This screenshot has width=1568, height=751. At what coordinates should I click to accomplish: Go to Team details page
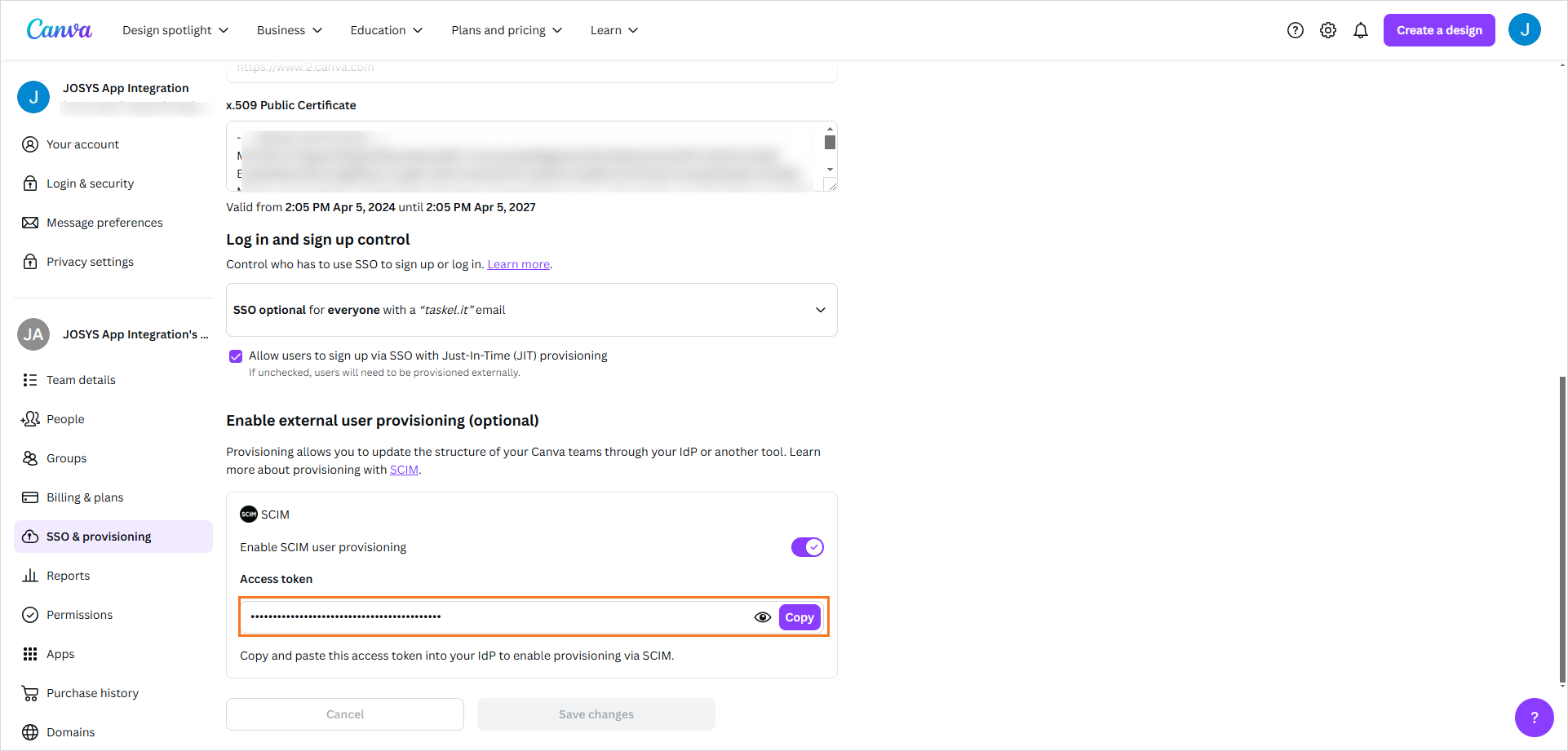point(113,380)
